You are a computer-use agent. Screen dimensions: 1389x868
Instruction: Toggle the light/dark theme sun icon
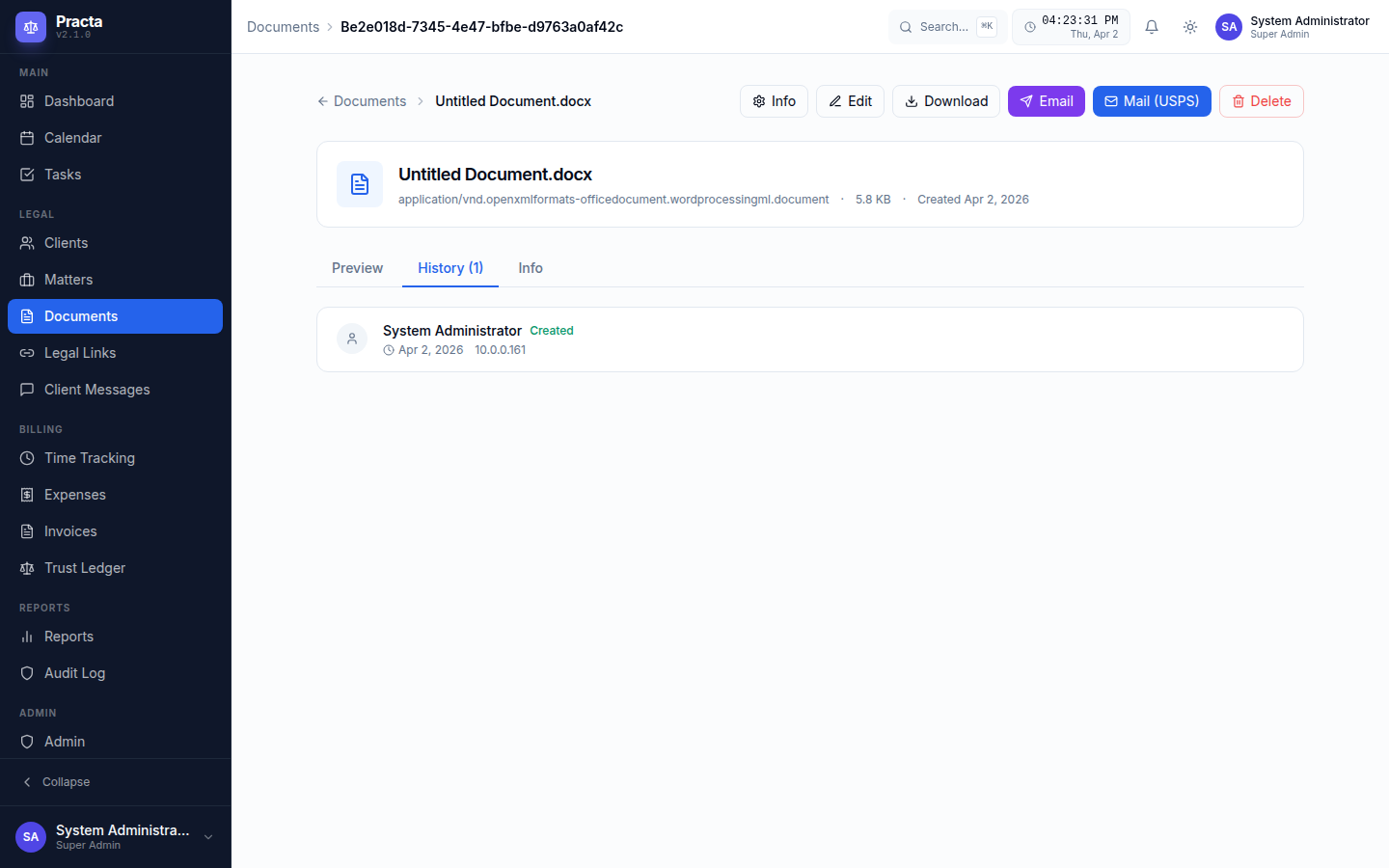point(1190,27)
